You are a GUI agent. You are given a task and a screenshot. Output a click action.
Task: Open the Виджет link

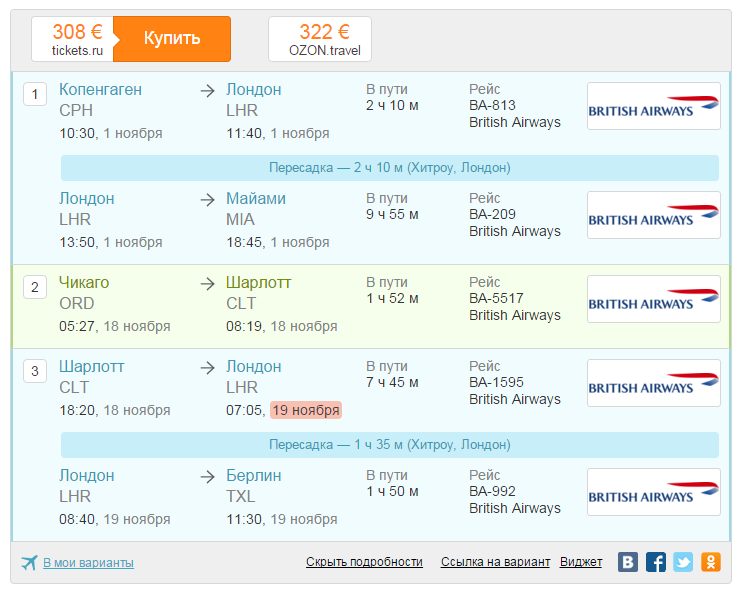tap(581, 562)
